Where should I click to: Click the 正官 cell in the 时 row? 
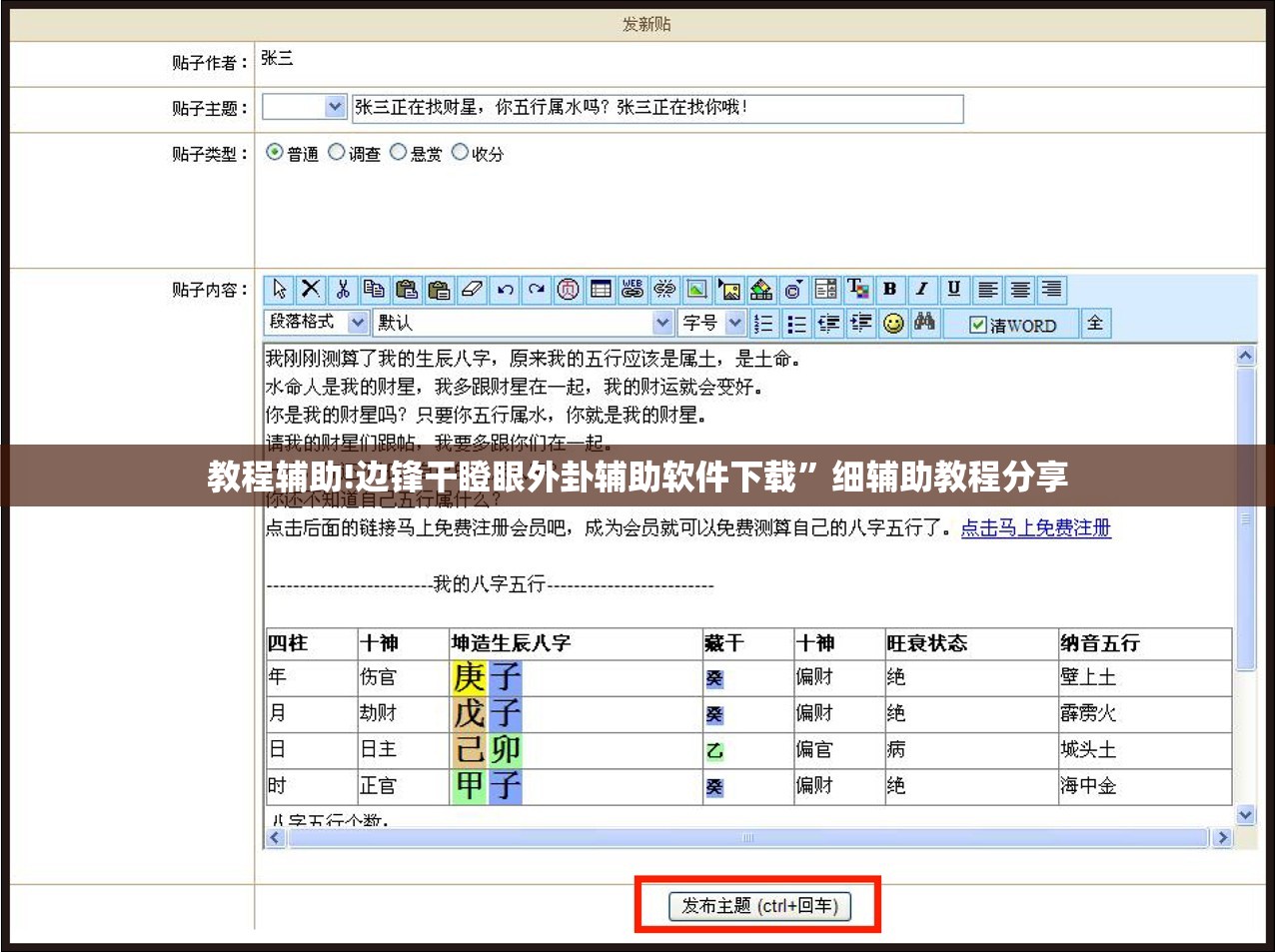(403, 786)
